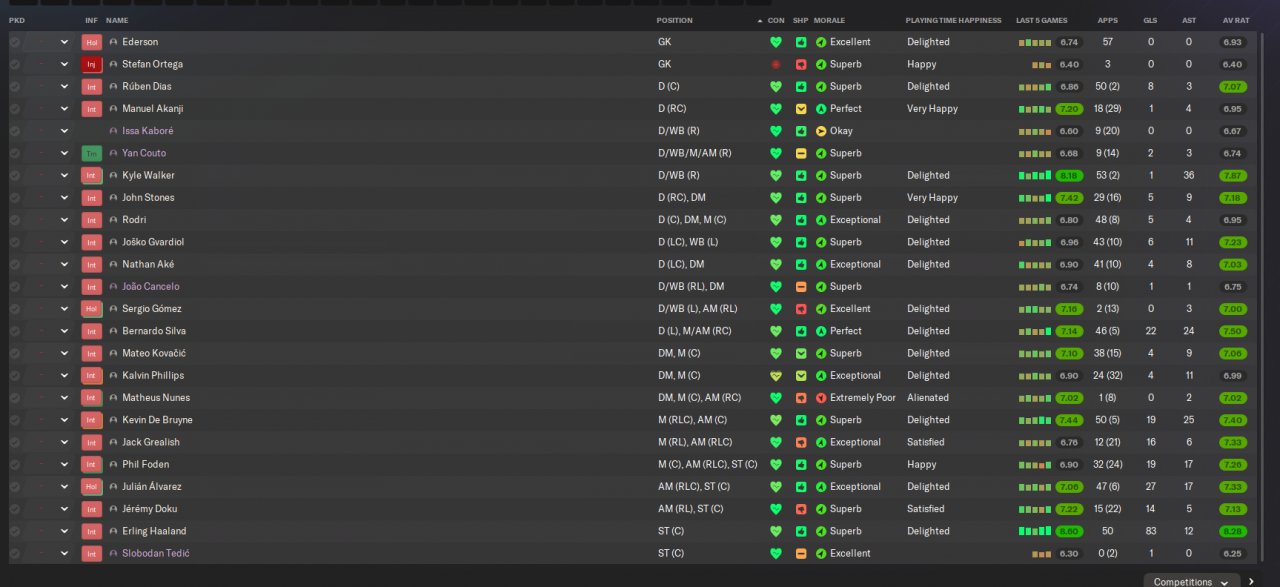Open the selection dropdown arrow for Nathan Aké

(x=65, y=265)
